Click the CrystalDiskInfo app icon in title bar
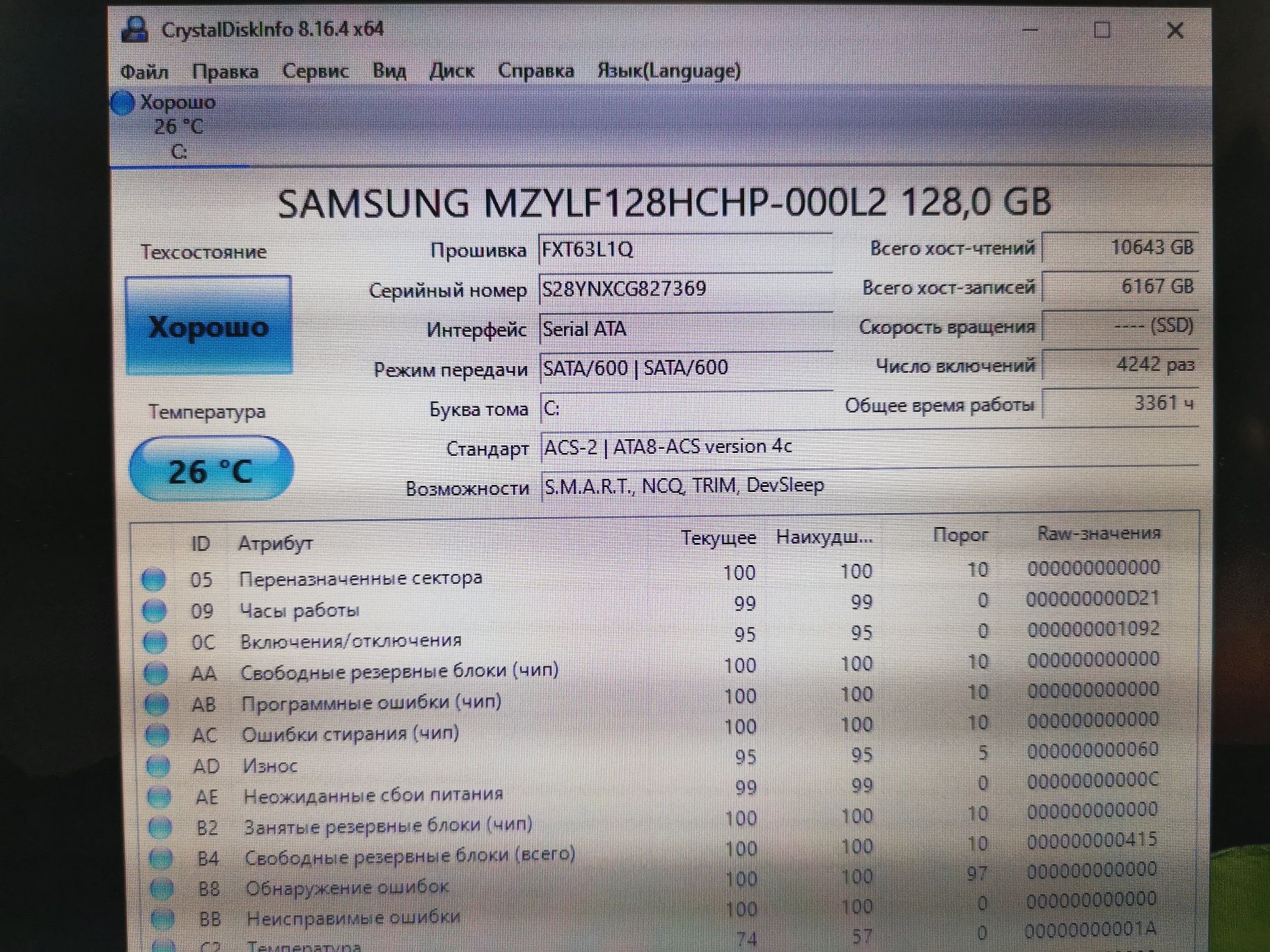 pos(135,29)
